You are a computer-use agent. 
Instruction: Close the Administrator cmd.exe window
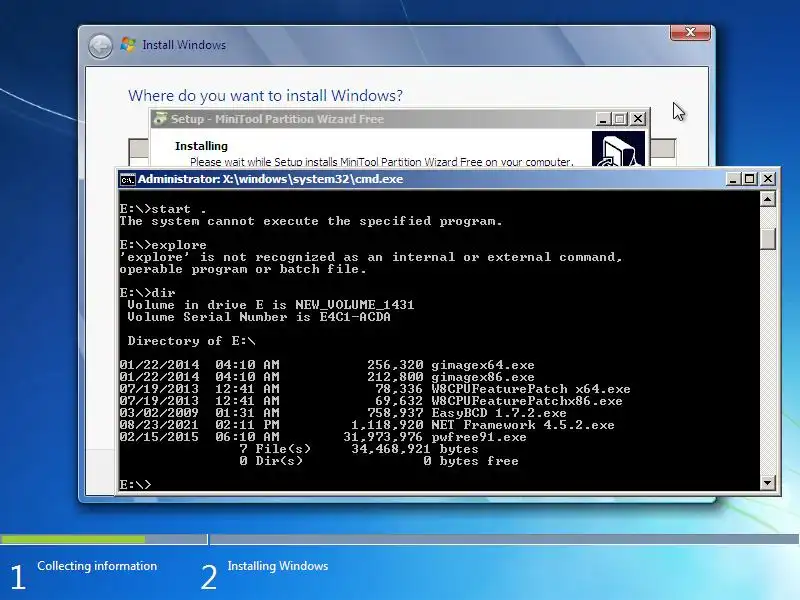click(768, 179)
